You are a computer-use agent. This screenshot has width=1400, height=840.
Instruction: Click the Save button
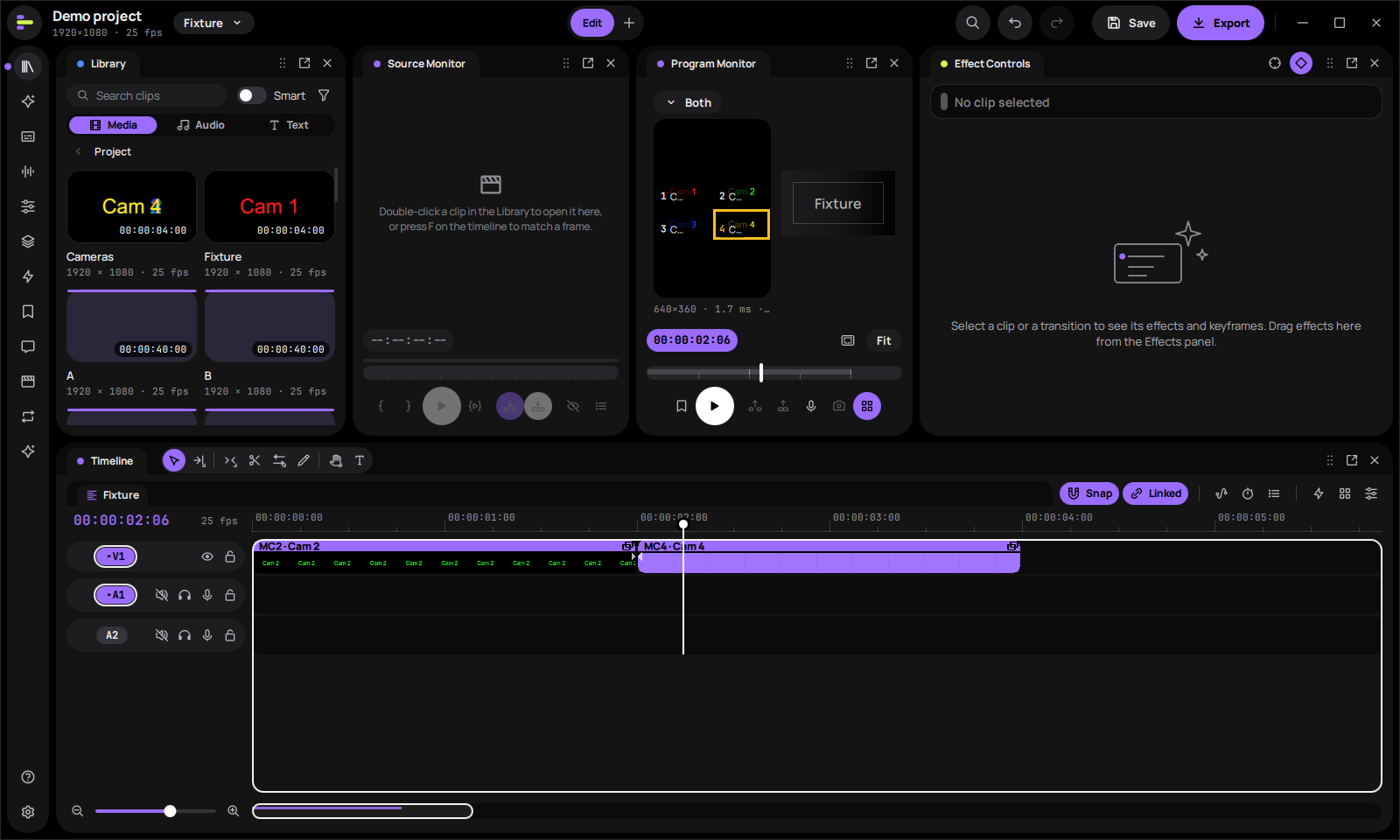[x=1130, y=23]
